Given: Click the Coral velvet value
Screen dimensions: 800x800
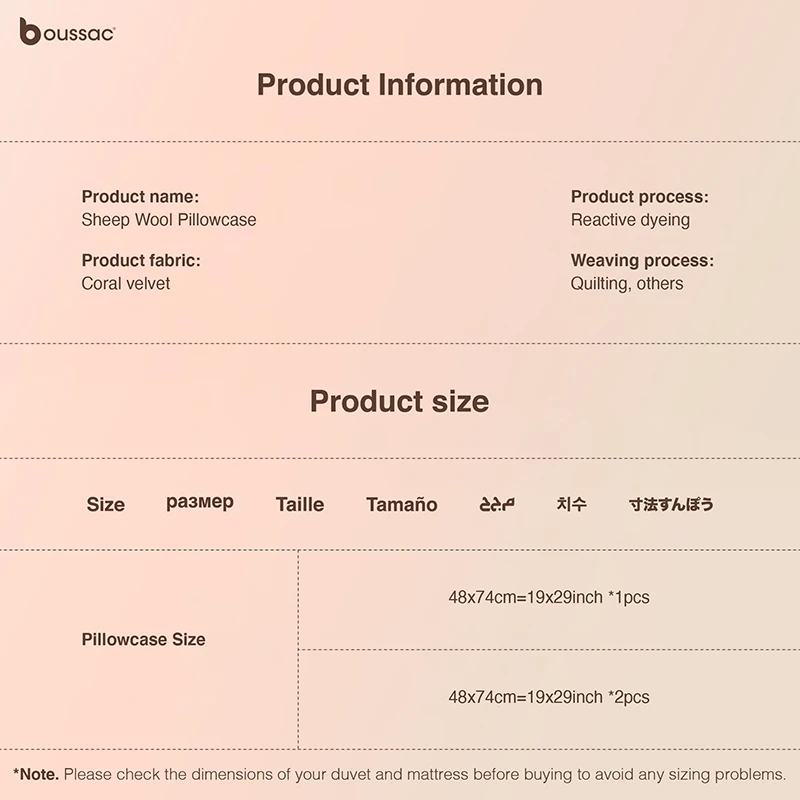Looking at the screenshot, I should [126, 283].
